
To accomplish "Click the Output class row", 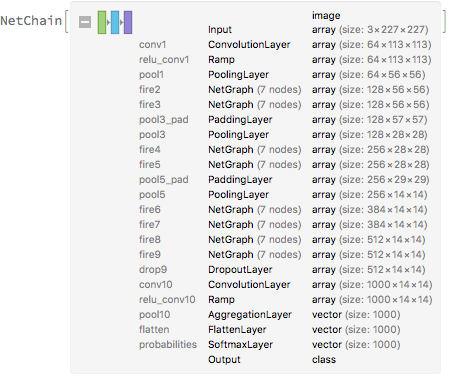I will tap(272, 360).
